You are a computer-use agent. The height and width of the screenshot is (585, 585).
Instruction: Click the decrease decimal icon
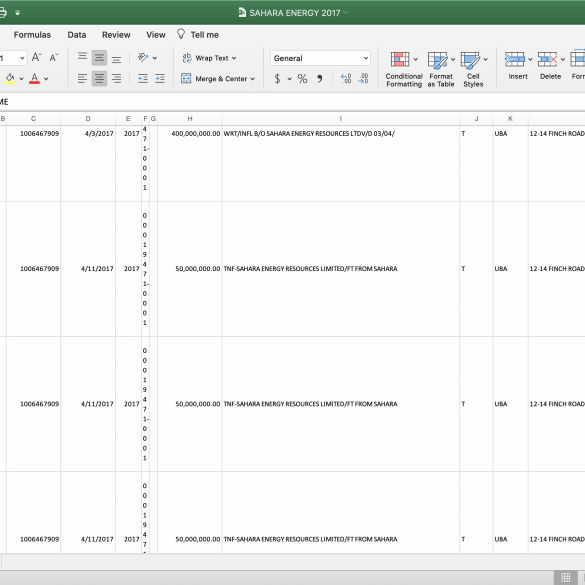(363, 78)
